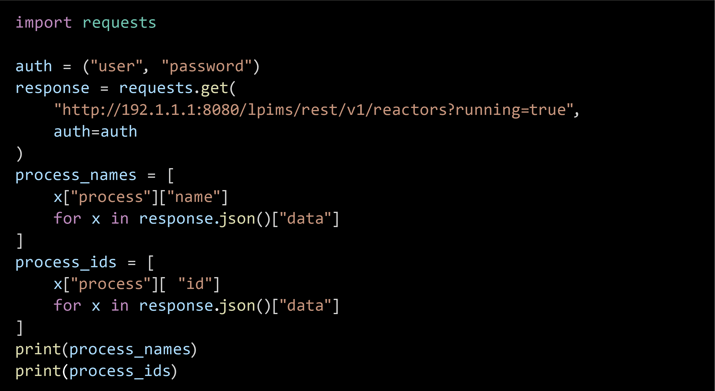
Task: Click the import keyword
Action: (43, 23)
